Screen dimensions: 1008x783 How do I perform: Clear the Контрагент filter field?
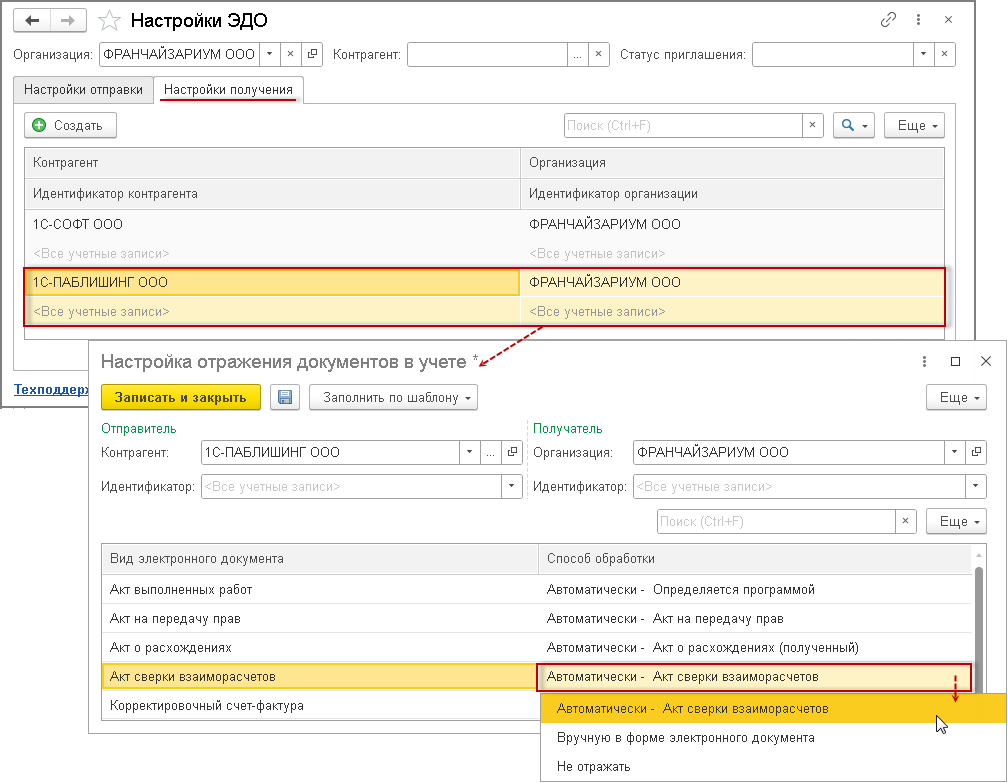598,54
